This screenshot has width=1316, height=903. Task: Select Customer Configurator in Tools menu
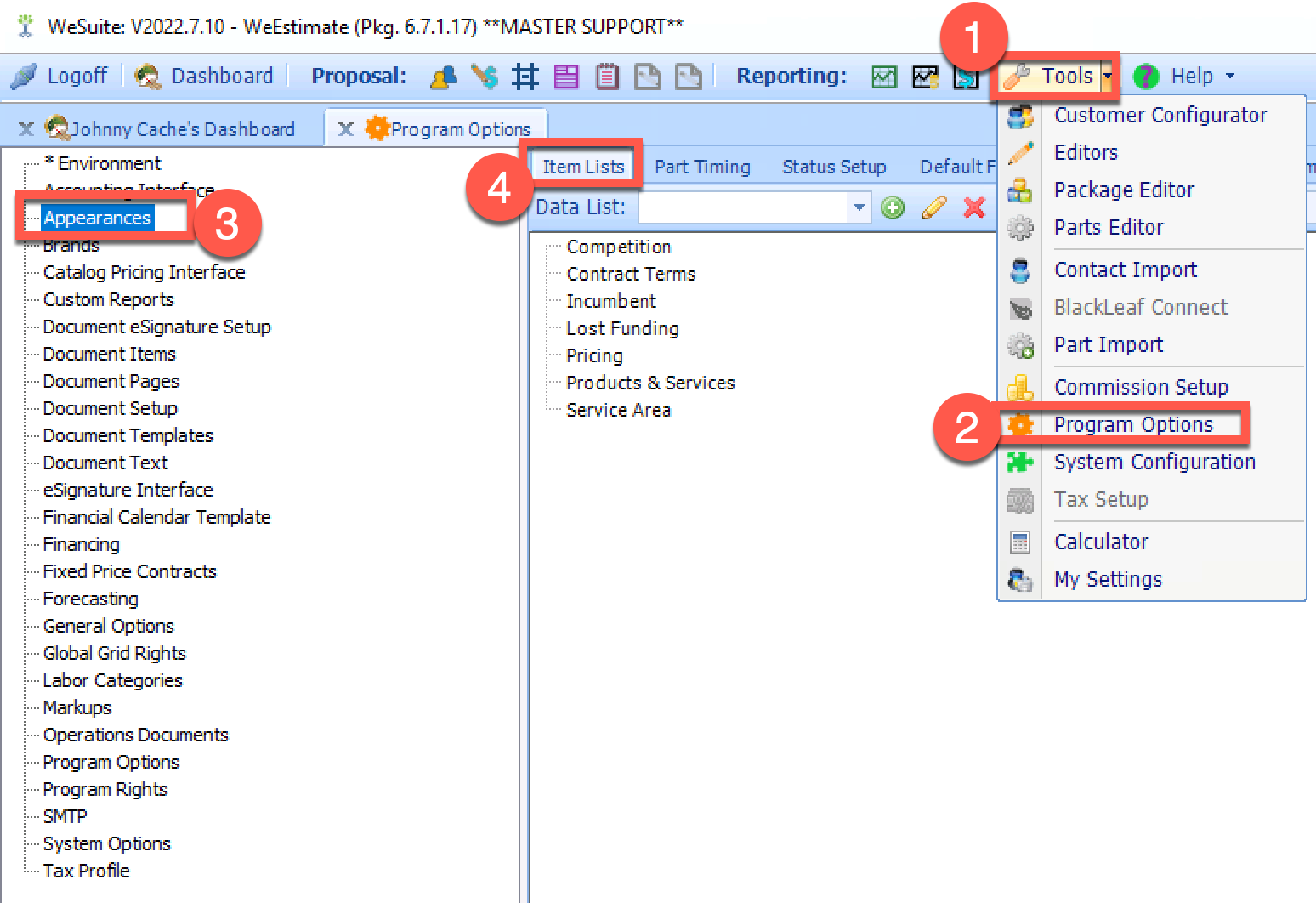coord(1160,115)
